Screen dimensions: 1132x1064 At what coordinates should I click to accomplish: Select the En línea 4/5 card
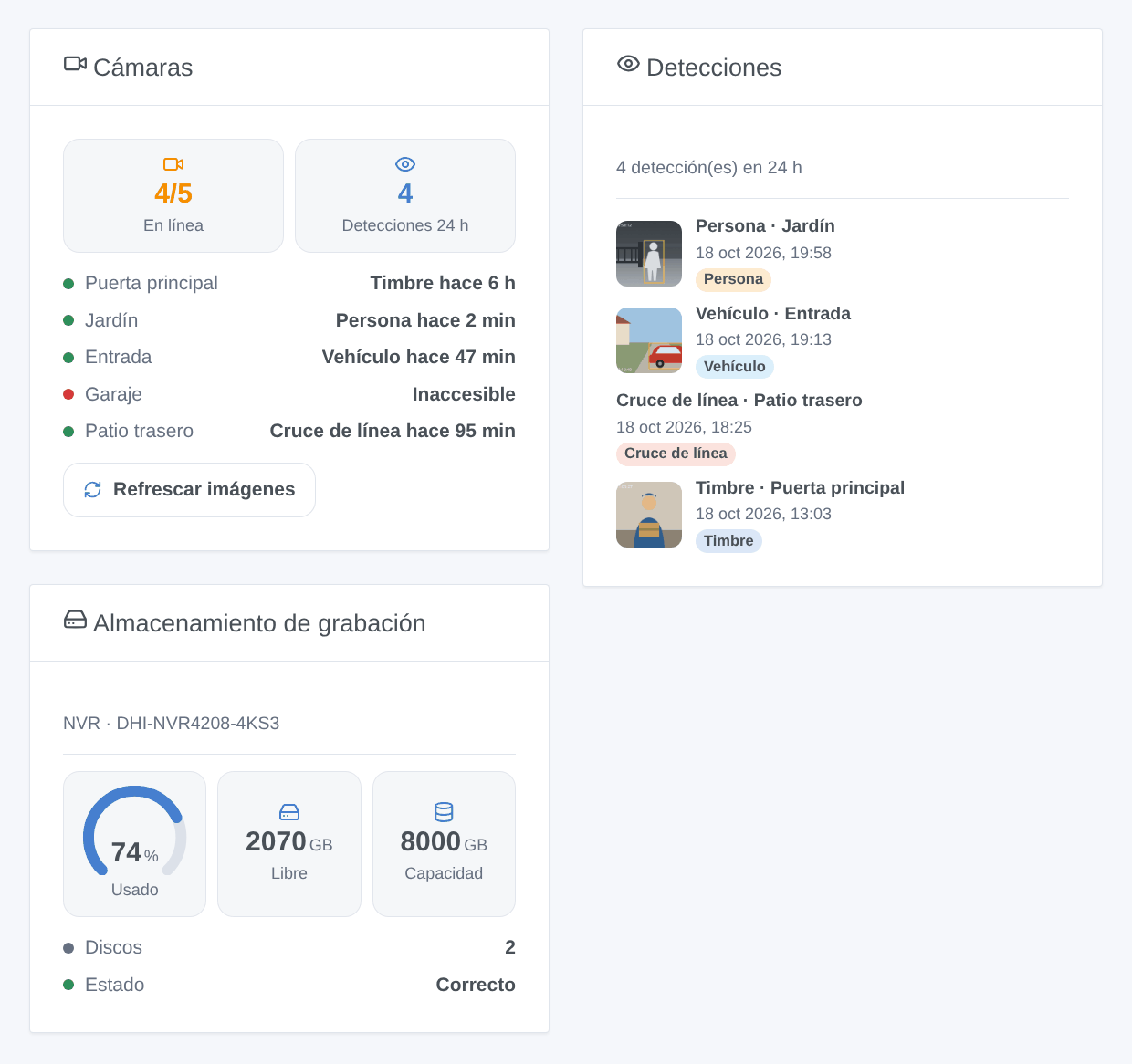[173, 195]
